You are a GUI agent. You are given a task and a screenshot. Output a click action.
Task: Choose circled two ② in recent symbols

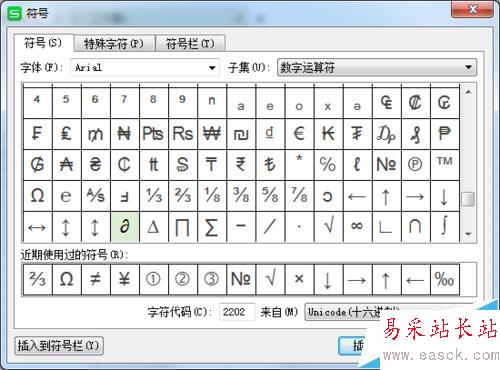[183, 279]
